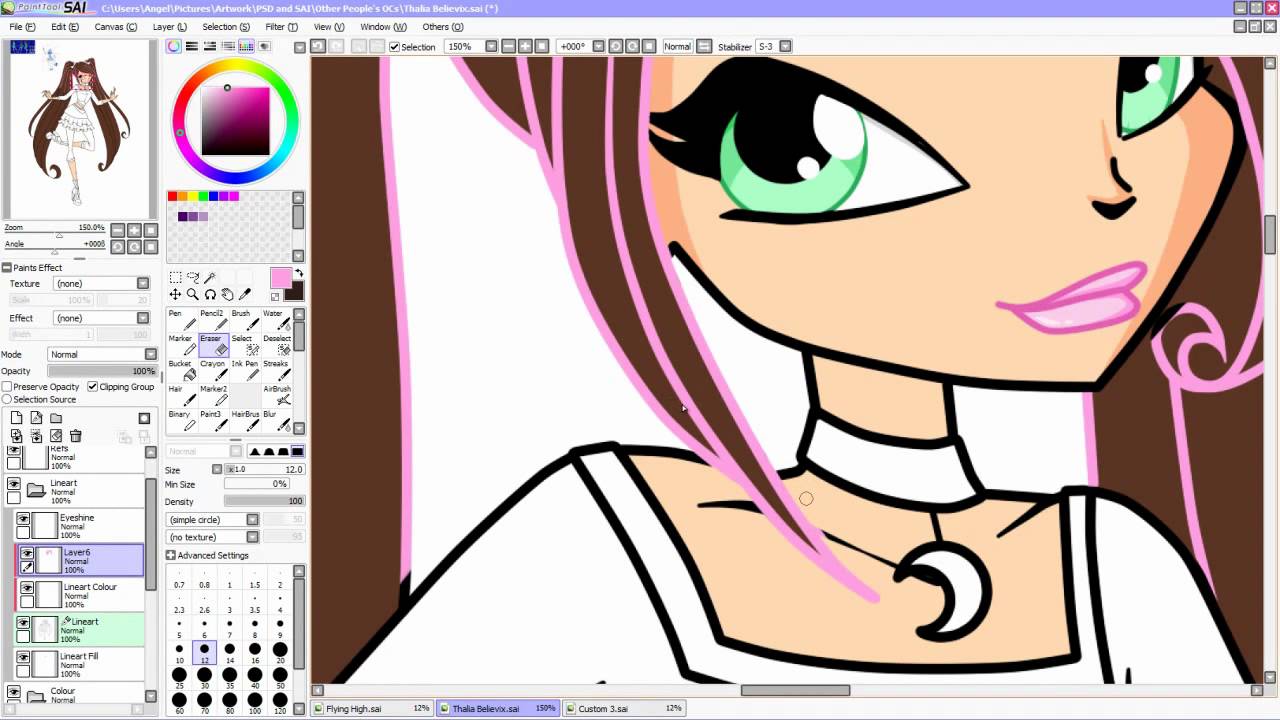The image size is (1280, 720).
Task: Click the navigator zoom-in plus button
Action: (x=134, y=230)
